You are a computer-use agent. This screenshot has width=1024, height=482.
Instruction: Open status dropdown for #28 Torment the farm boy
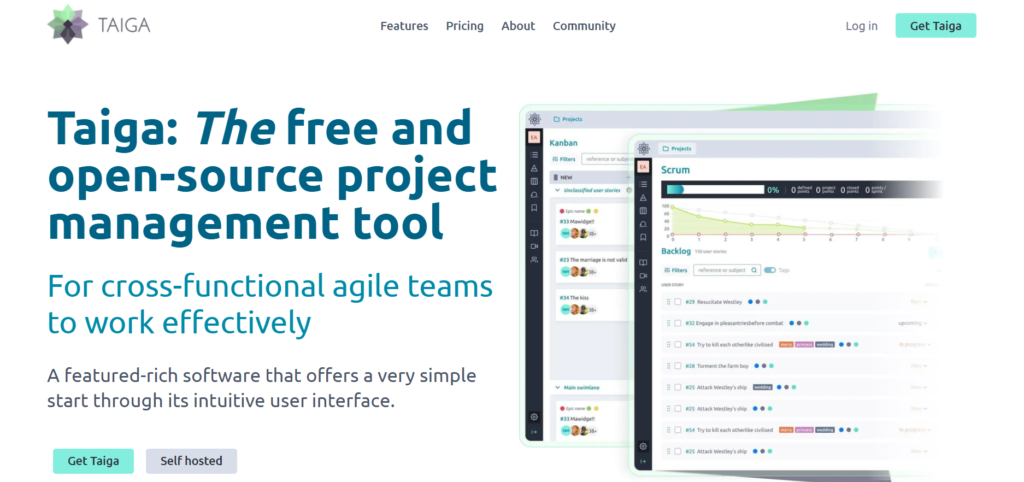(x=919, y=366)
